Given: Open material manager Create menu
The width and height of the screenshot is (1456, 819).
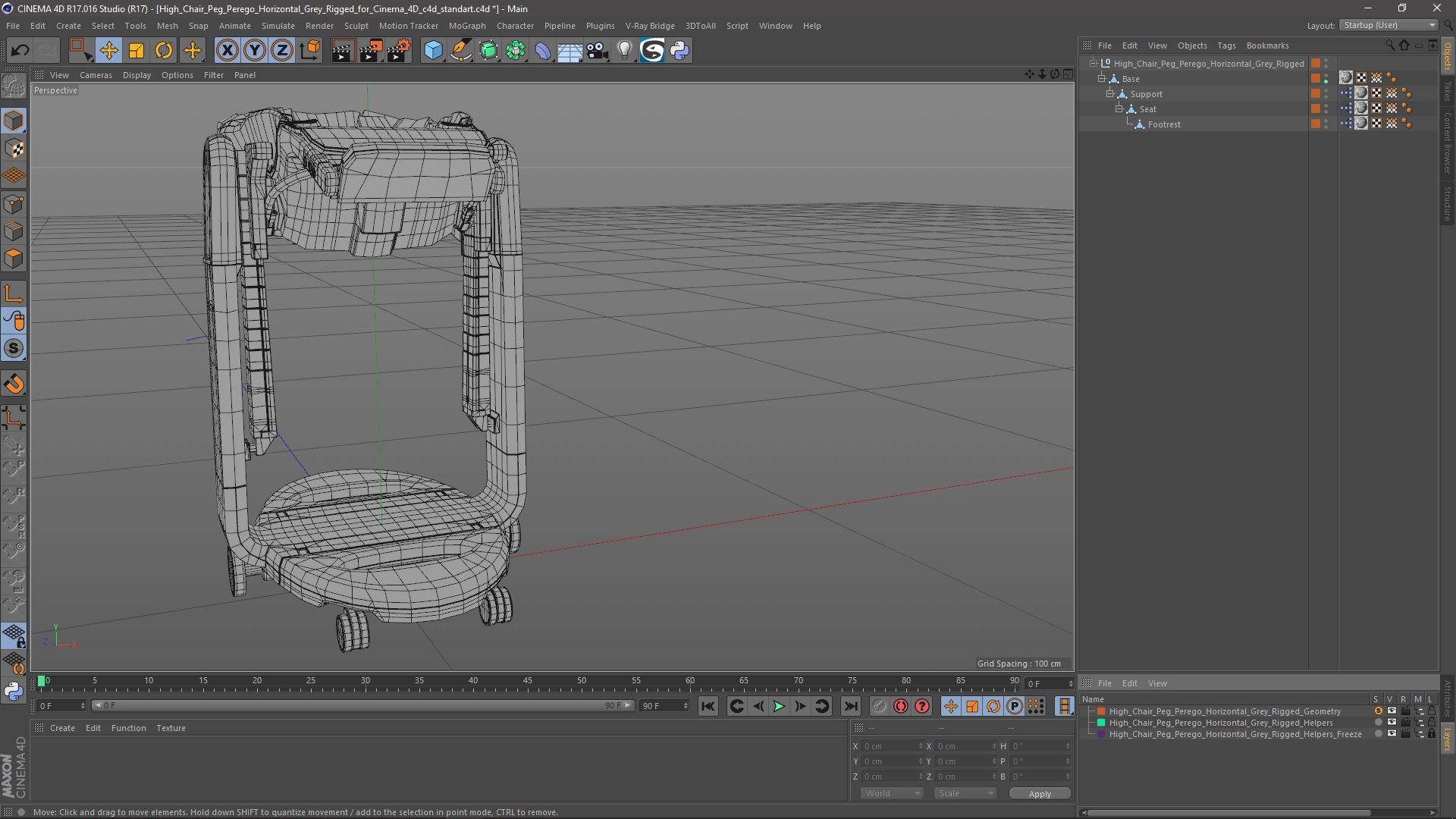Looking at the screenshot, I should [62, 728].
